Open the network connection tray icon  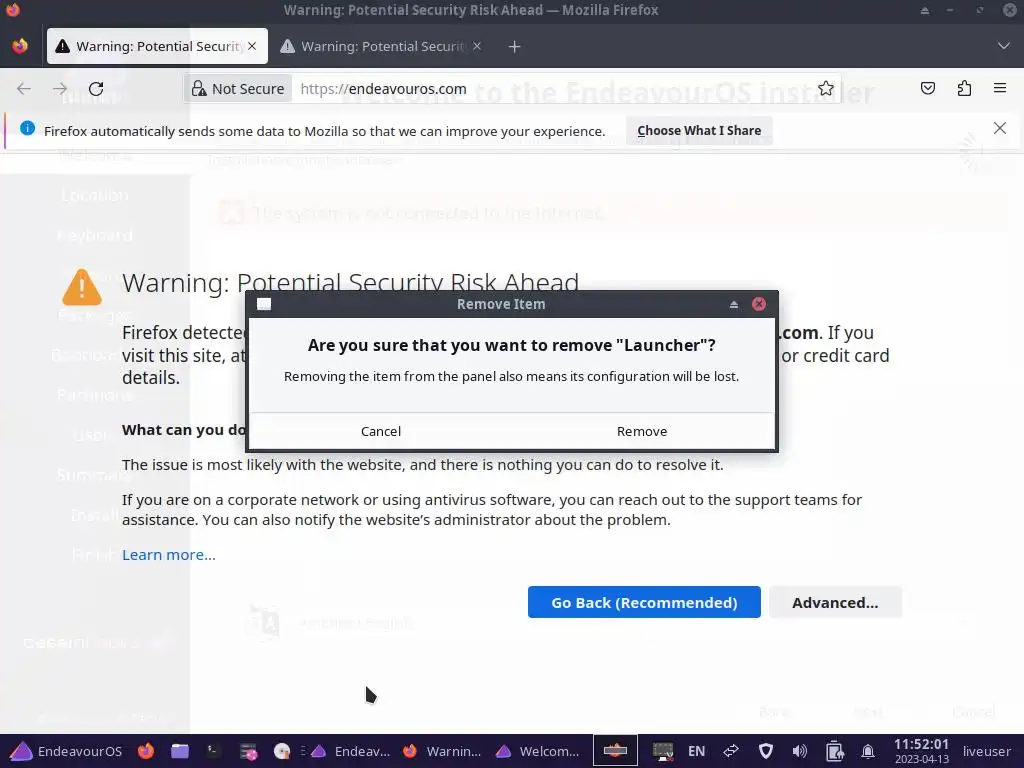pyautogui.click(x=731, y=751)
